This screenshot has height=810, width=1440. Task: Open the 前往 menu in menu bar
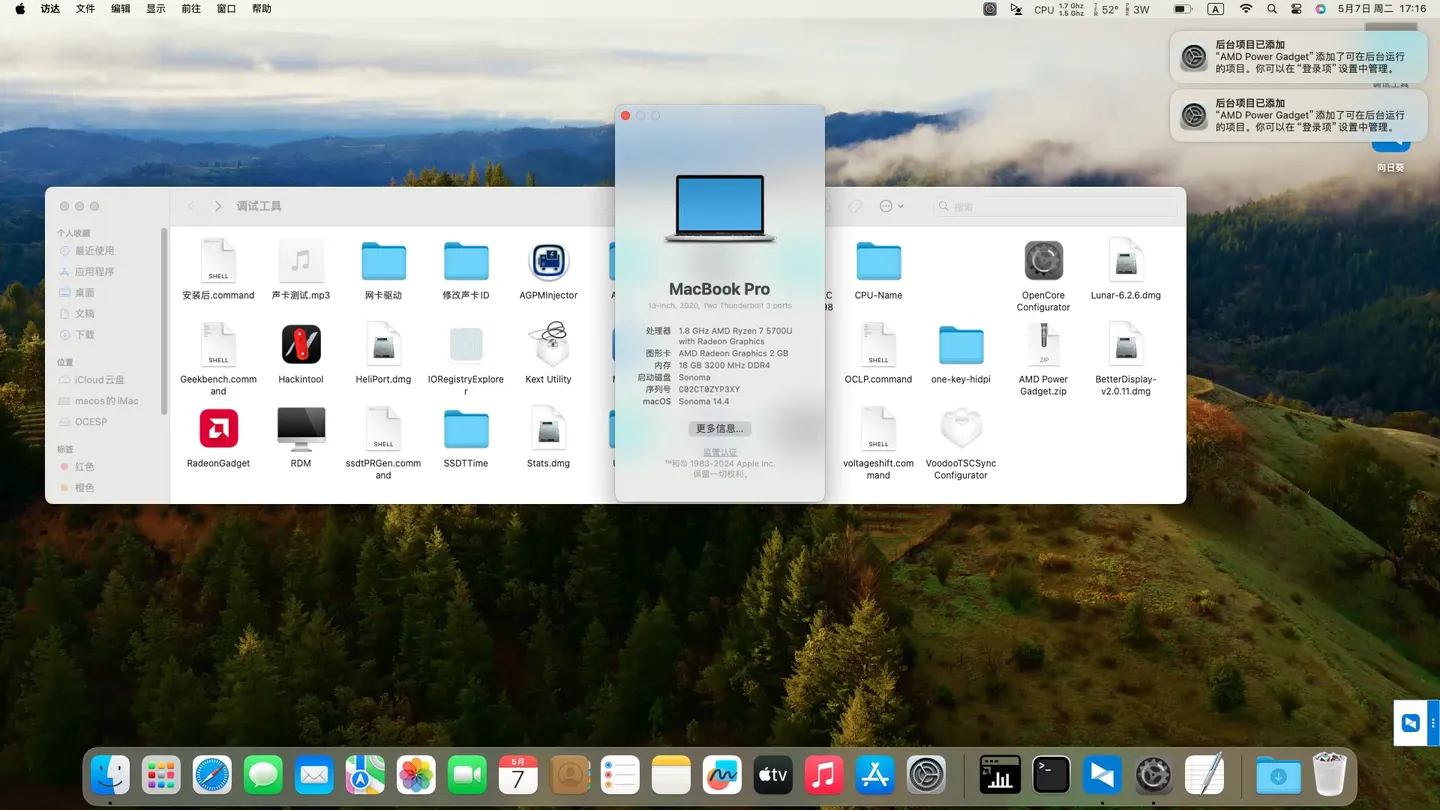[x=191, y=9]
